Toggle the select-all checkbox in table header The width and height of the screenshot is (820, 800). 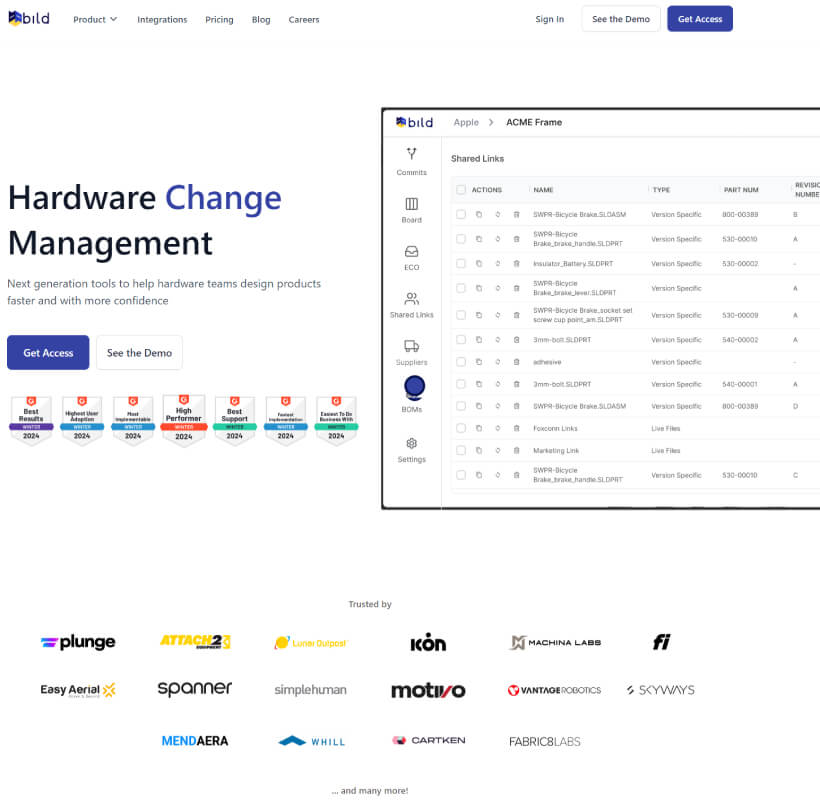pyautogui.click(x=461, y=189)
